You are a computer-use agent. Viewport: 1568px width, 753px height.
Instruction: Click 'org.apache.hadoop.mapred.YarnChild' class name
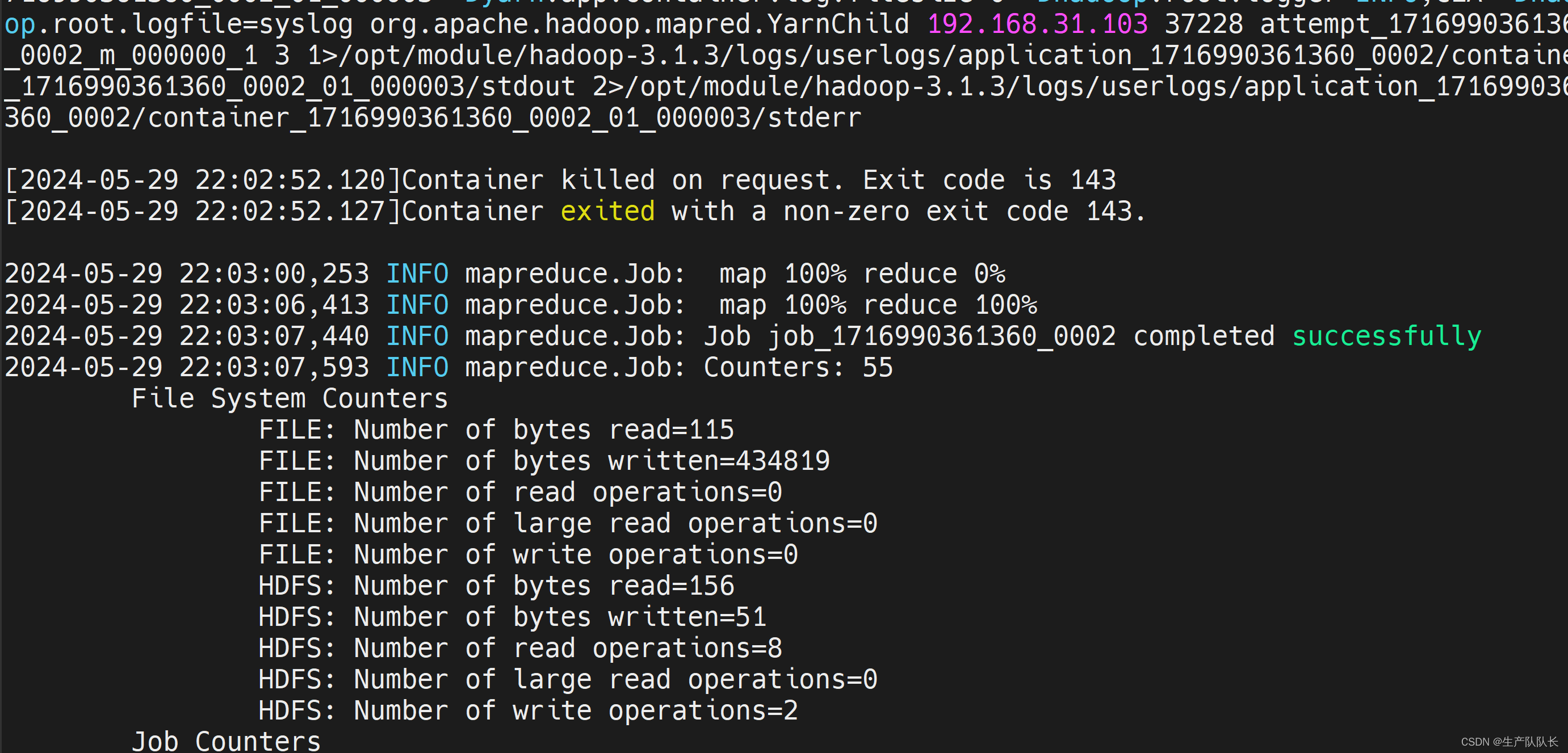click(640, 24)
